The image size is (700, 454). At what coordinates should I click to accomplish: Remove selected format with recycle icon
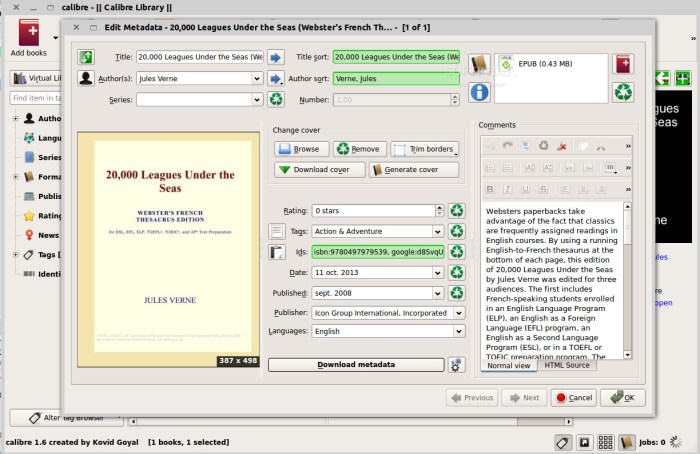click(623, 92)
